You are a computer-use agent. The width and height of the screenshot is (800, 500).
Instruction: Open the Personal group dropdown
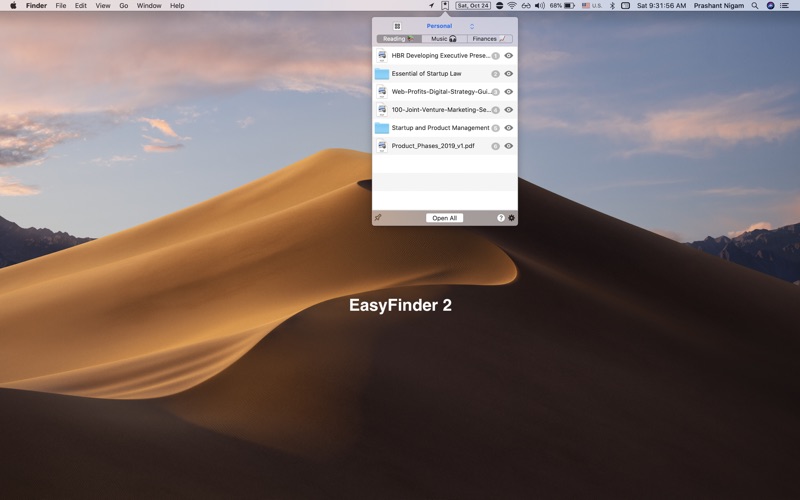coord(451,26)
